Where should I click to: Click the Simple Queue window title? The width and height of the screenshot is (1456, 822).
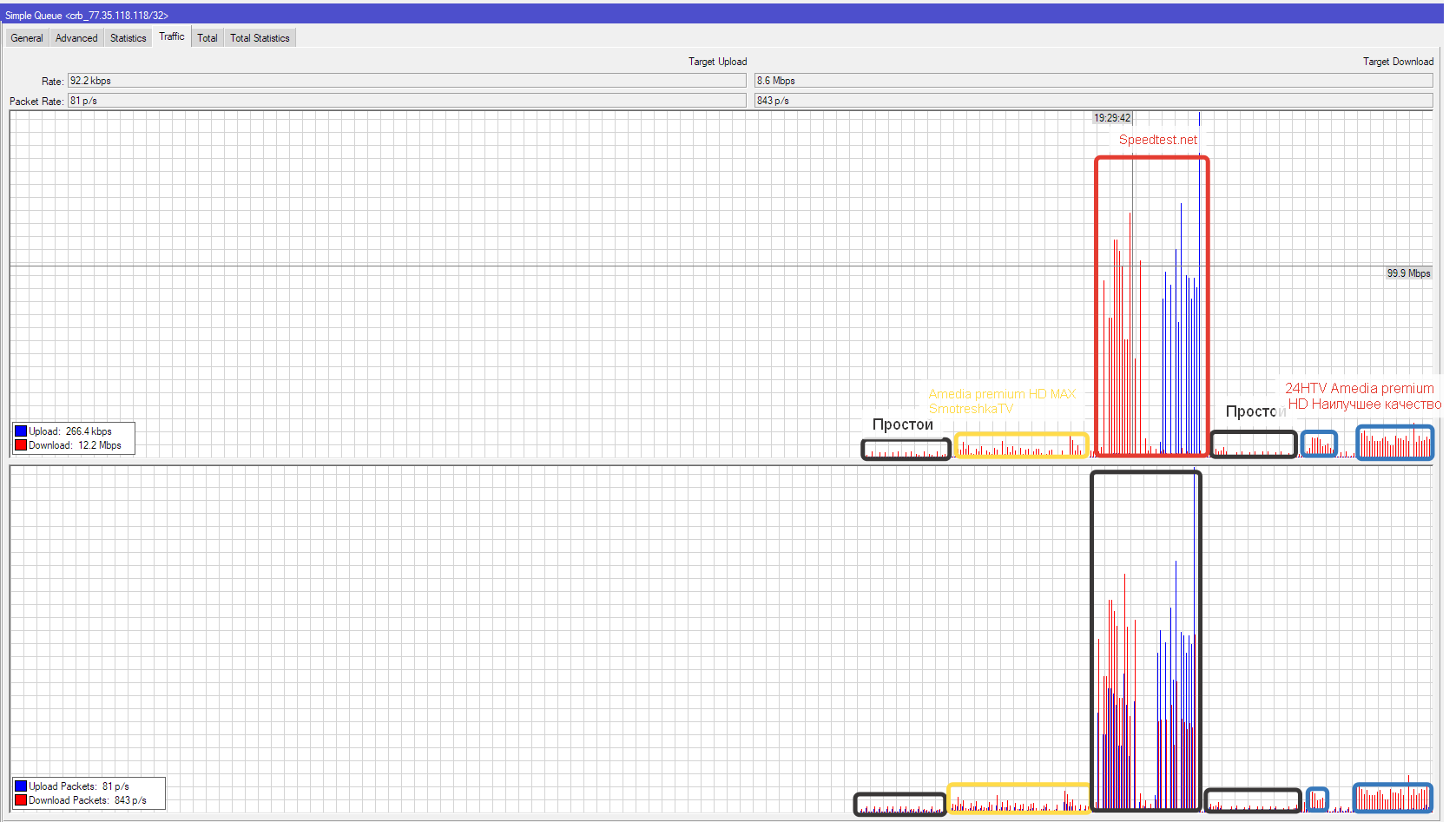pos(87,16)
